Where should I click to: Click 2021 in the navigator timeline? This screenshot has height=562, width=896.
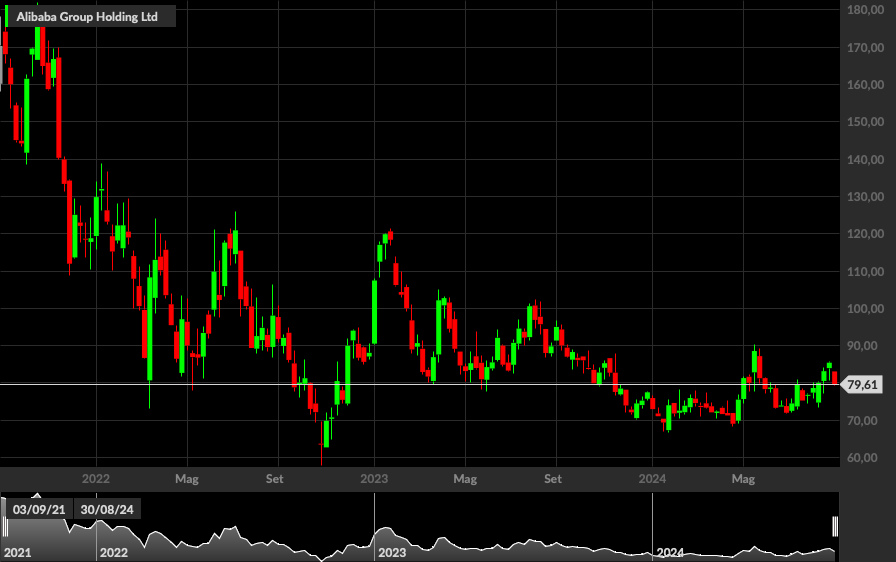[x=17, y=553]
